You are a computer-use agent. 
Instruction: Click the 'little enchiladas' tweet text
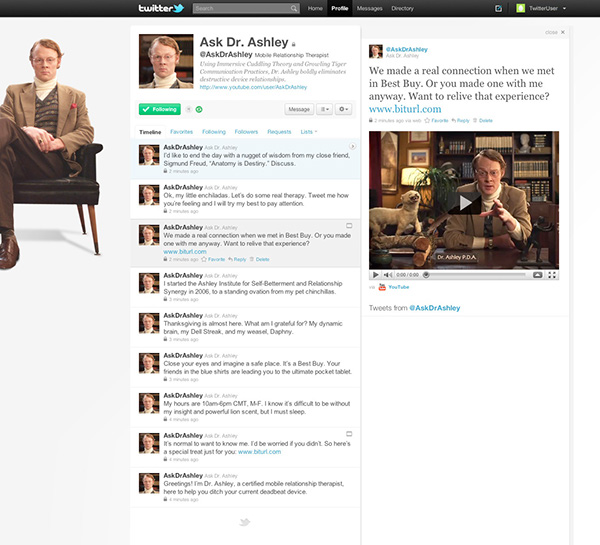tap(256, 199)
